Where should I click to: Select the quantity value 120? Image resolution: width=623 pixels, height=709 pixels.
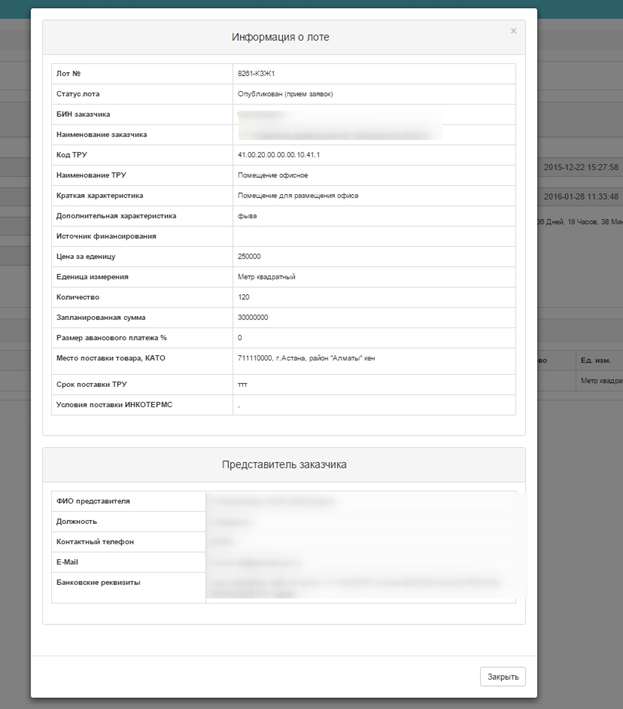[x=245, y=297]
